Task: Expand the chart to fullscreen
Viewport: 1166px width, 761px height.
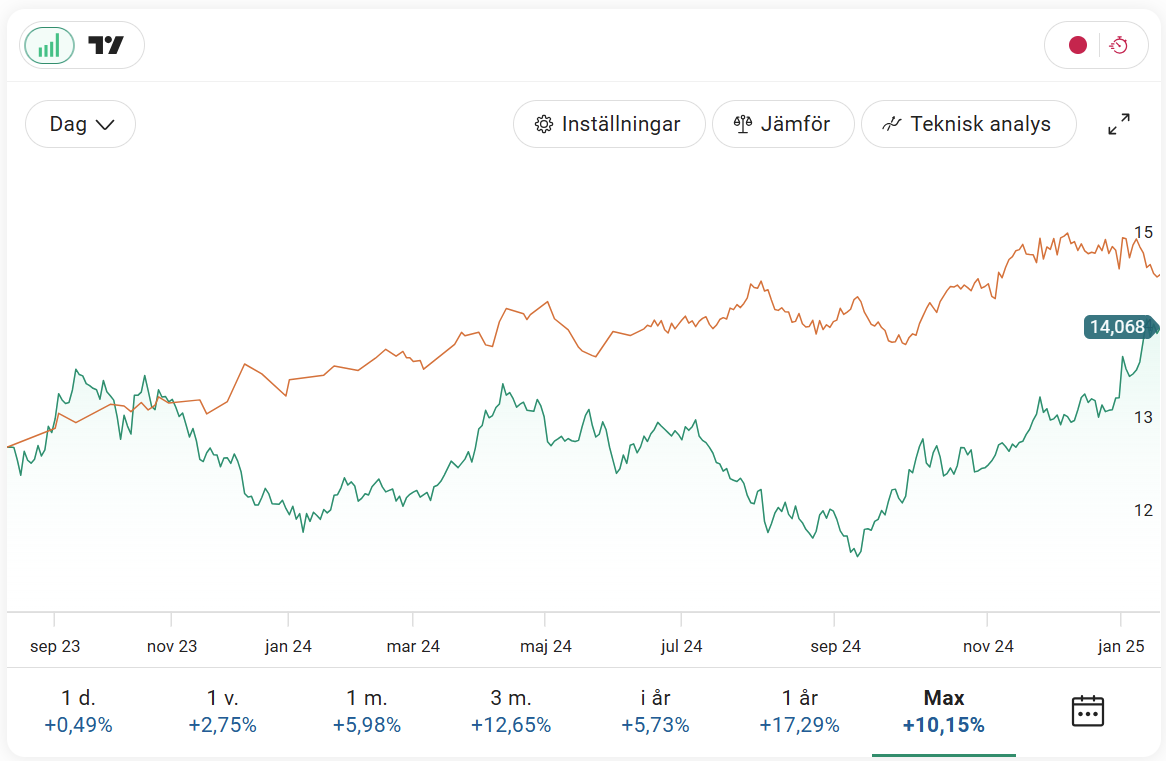Action: [1119, 124]
